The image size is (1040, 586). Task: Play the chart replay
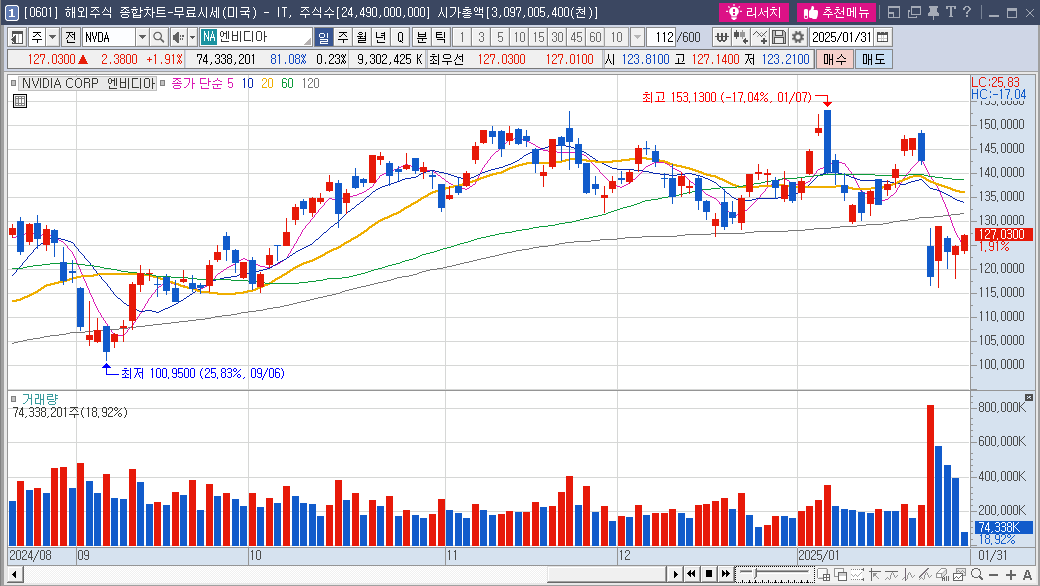pos(675,574)
